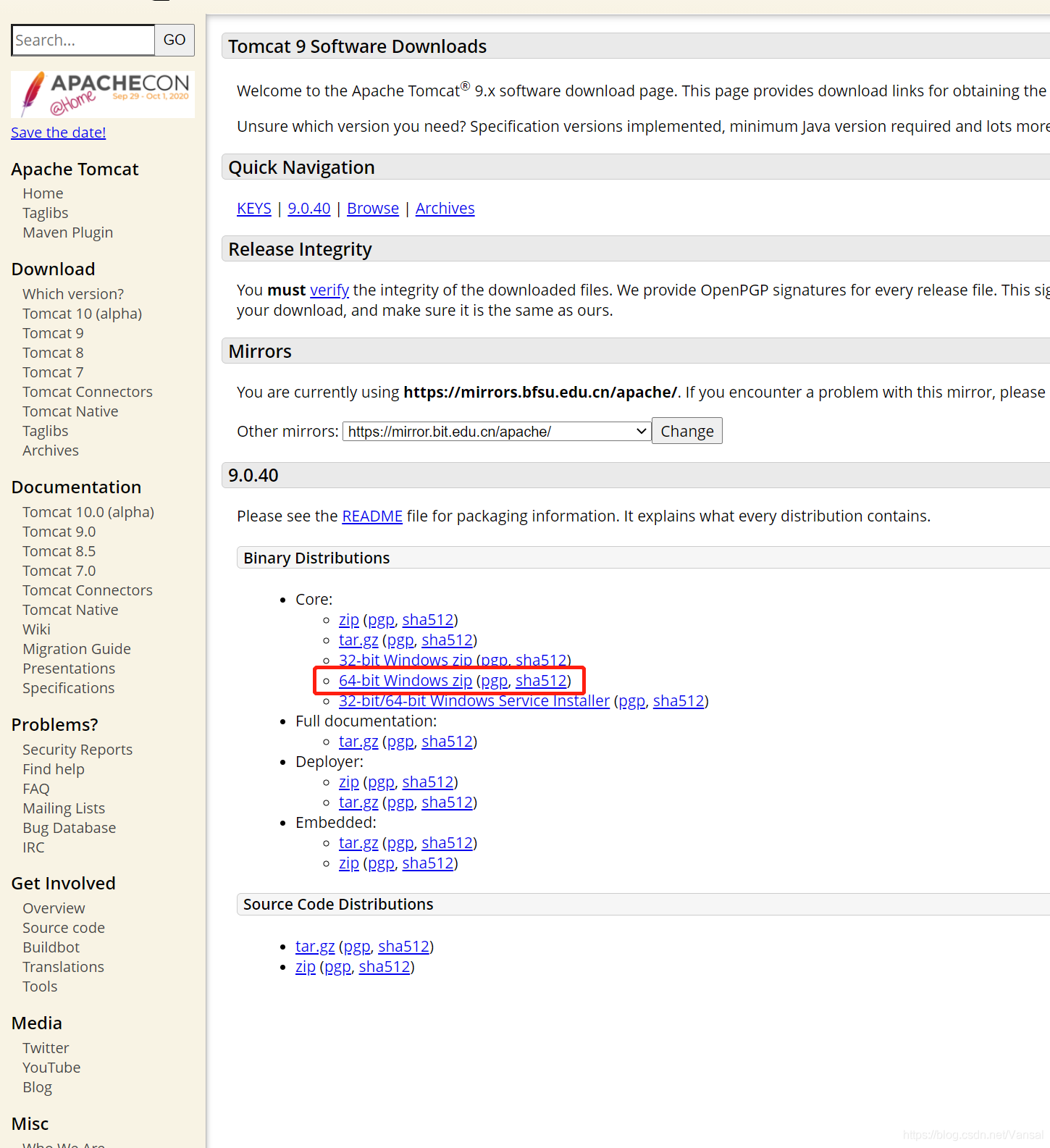Open pgp for the 64-bit Windows zip
1050x1148 pixels.
(x=494, y=681)
